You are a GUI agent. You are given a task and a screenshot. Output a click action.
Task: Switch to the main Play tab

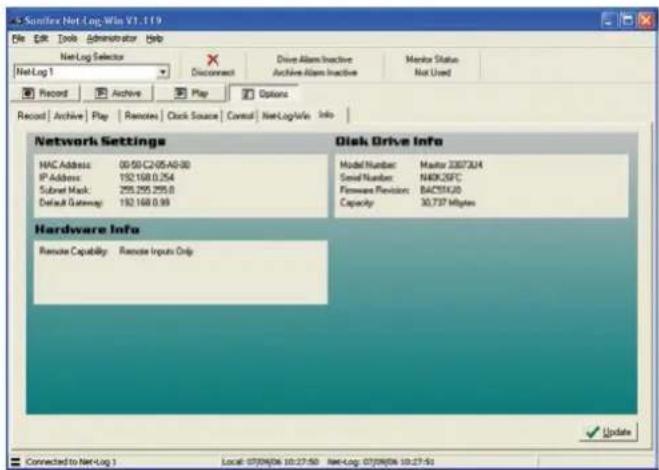tap(191, 93)
